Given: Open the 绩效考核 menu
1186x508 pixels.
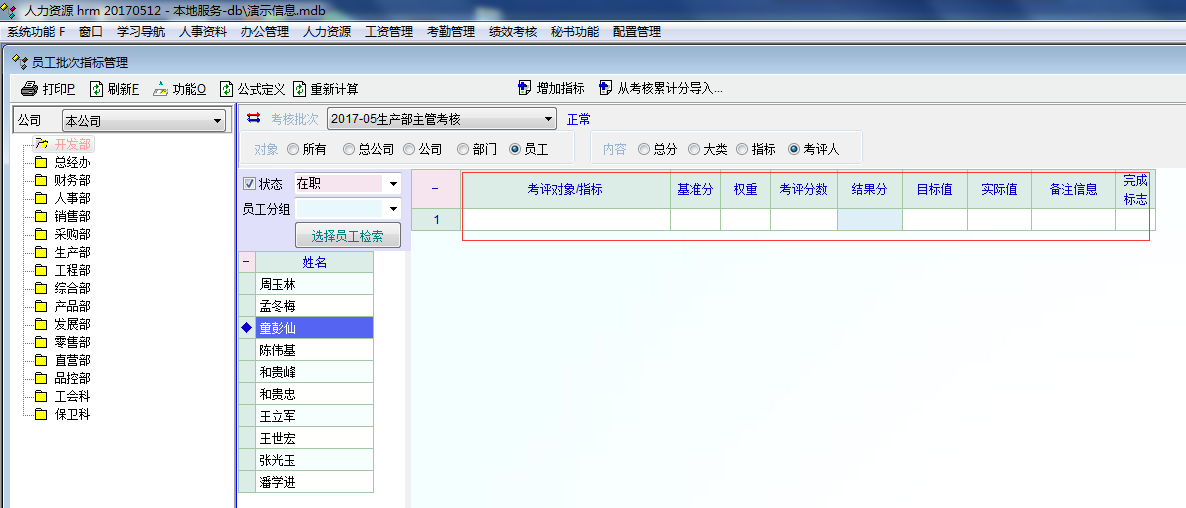Looking at the screenshot, I should (x=512, y=31).
